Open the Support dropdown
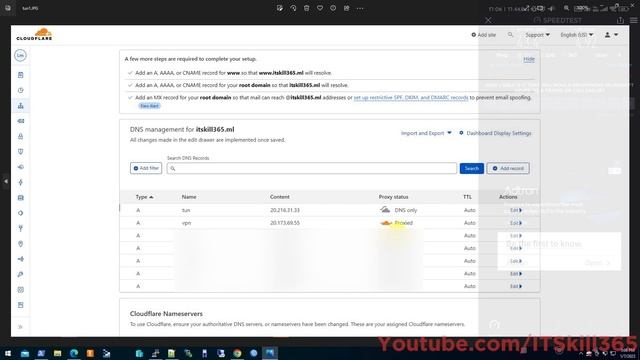This screenshot has height=360, width=640. coord(537,35)
